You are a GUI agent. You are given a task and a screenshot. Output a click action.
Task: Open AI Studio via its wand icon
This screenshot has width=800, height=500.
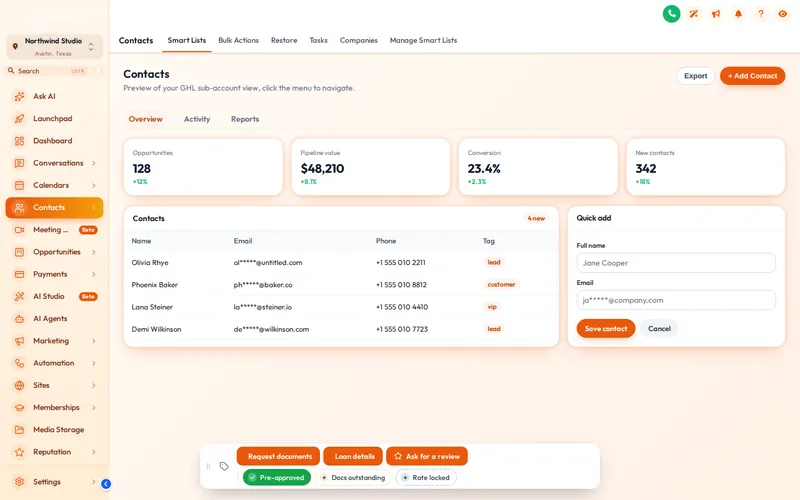coord(19,296)
